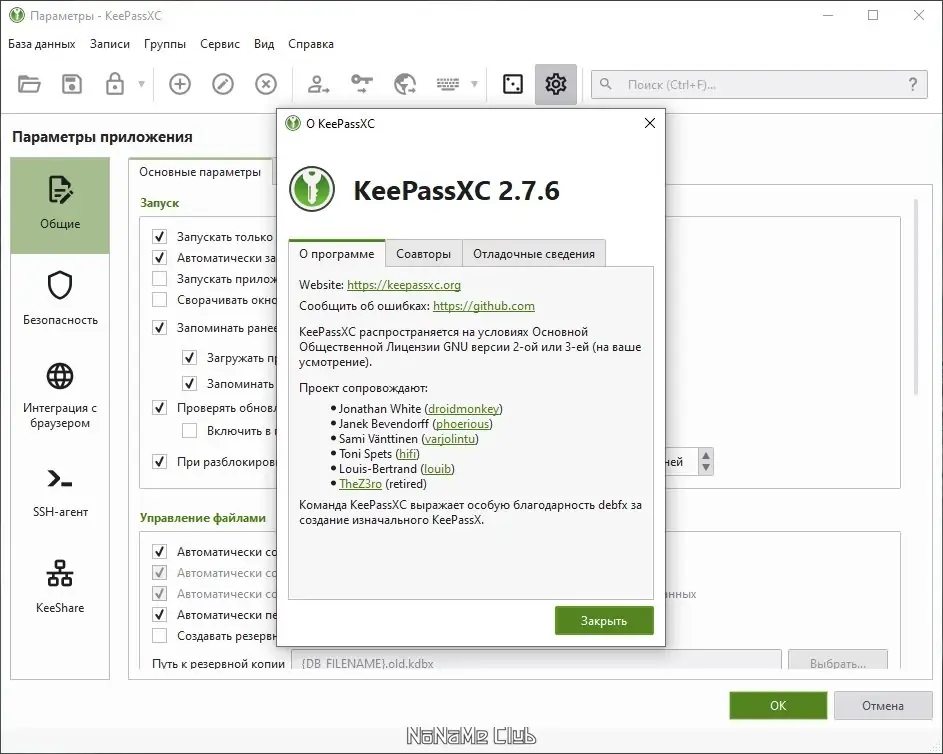Open hifi profile link

(x=407, y=454)
